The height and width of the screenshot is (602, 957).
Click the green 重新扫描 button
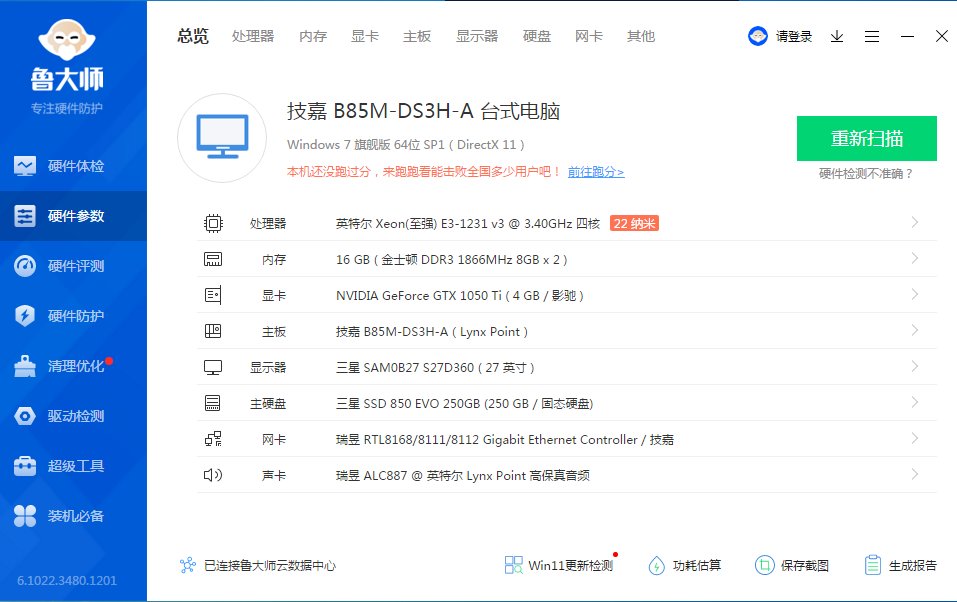867,139
